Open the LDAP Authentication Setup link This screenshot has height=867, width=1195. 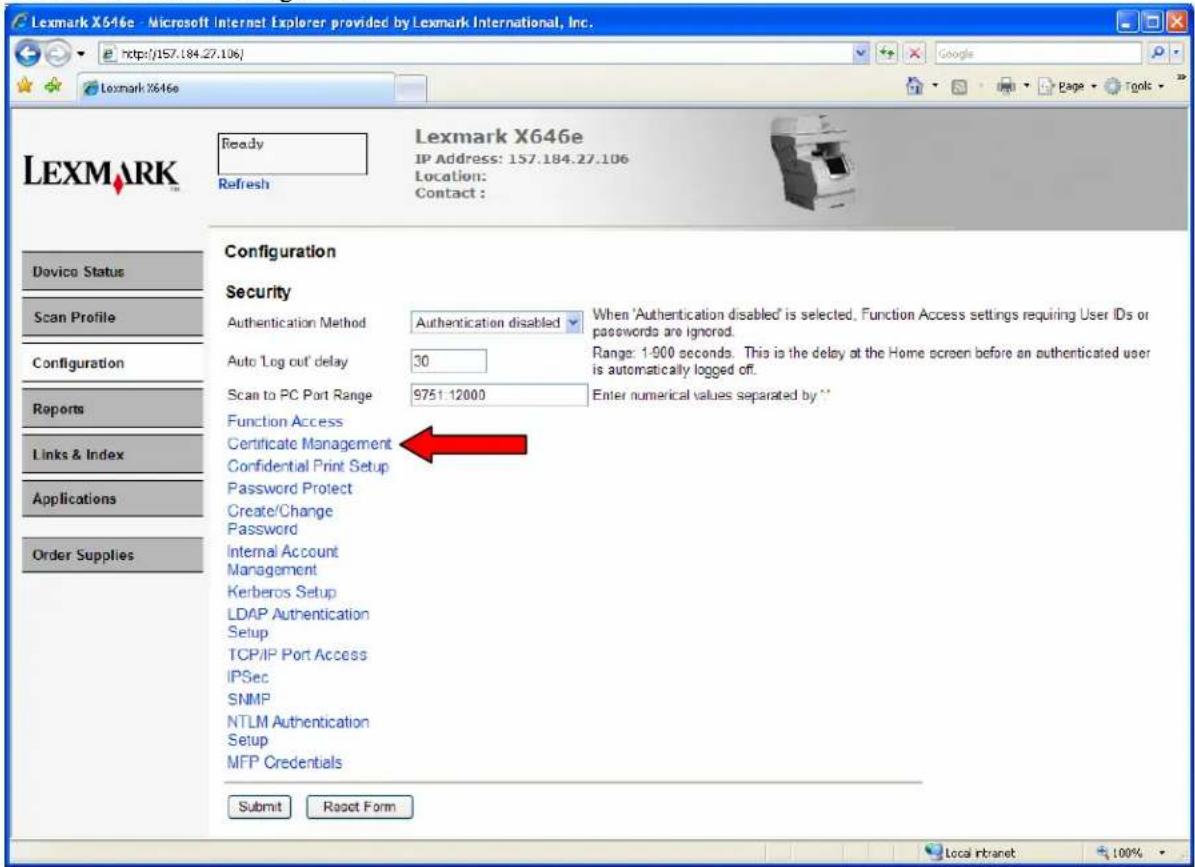click(298, 622)
